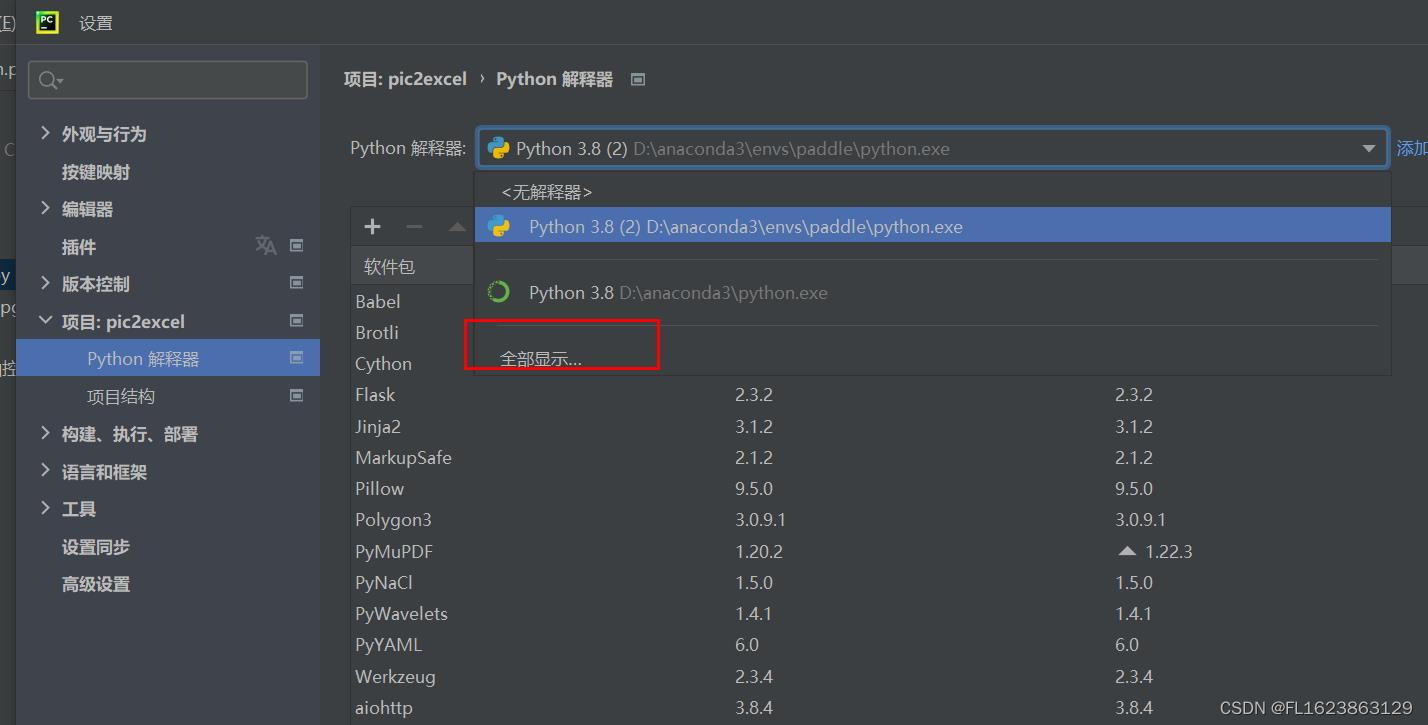Click Flask version 2.3.2 cell
The image size is (1428, 725).
(754, 395)
